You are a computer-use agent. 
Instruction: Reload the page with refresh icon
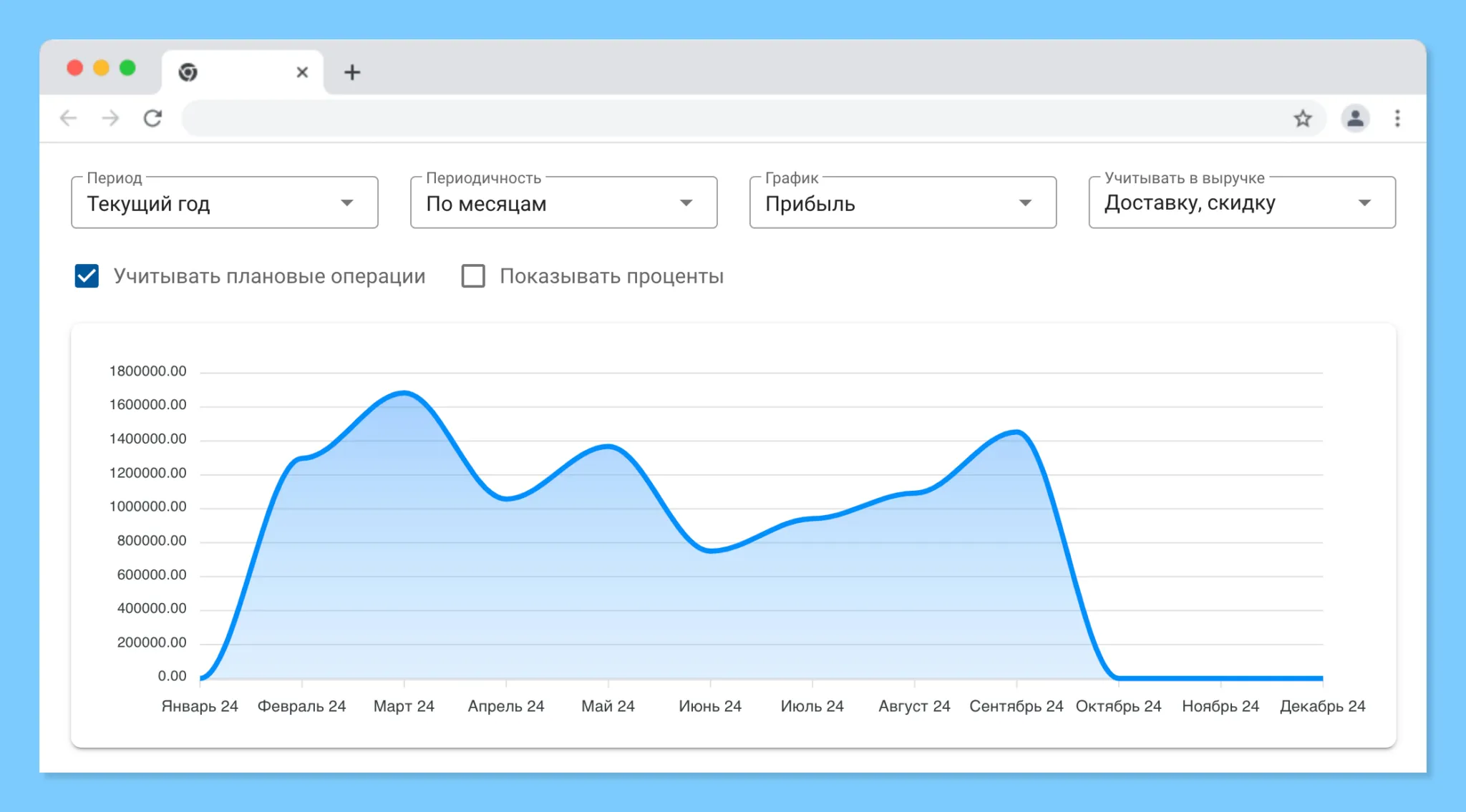[152, 118]
